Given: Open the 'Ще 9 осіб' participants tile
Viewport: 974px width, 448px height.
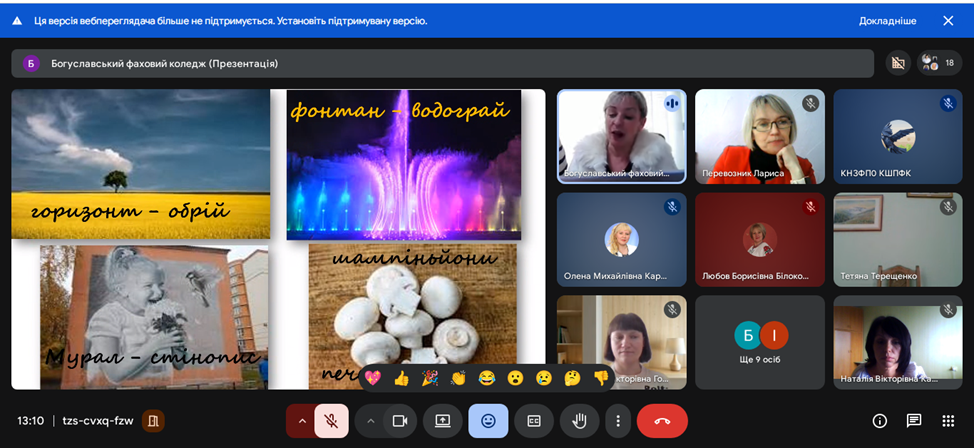Looking at the screenshot, I should [760, 342].
